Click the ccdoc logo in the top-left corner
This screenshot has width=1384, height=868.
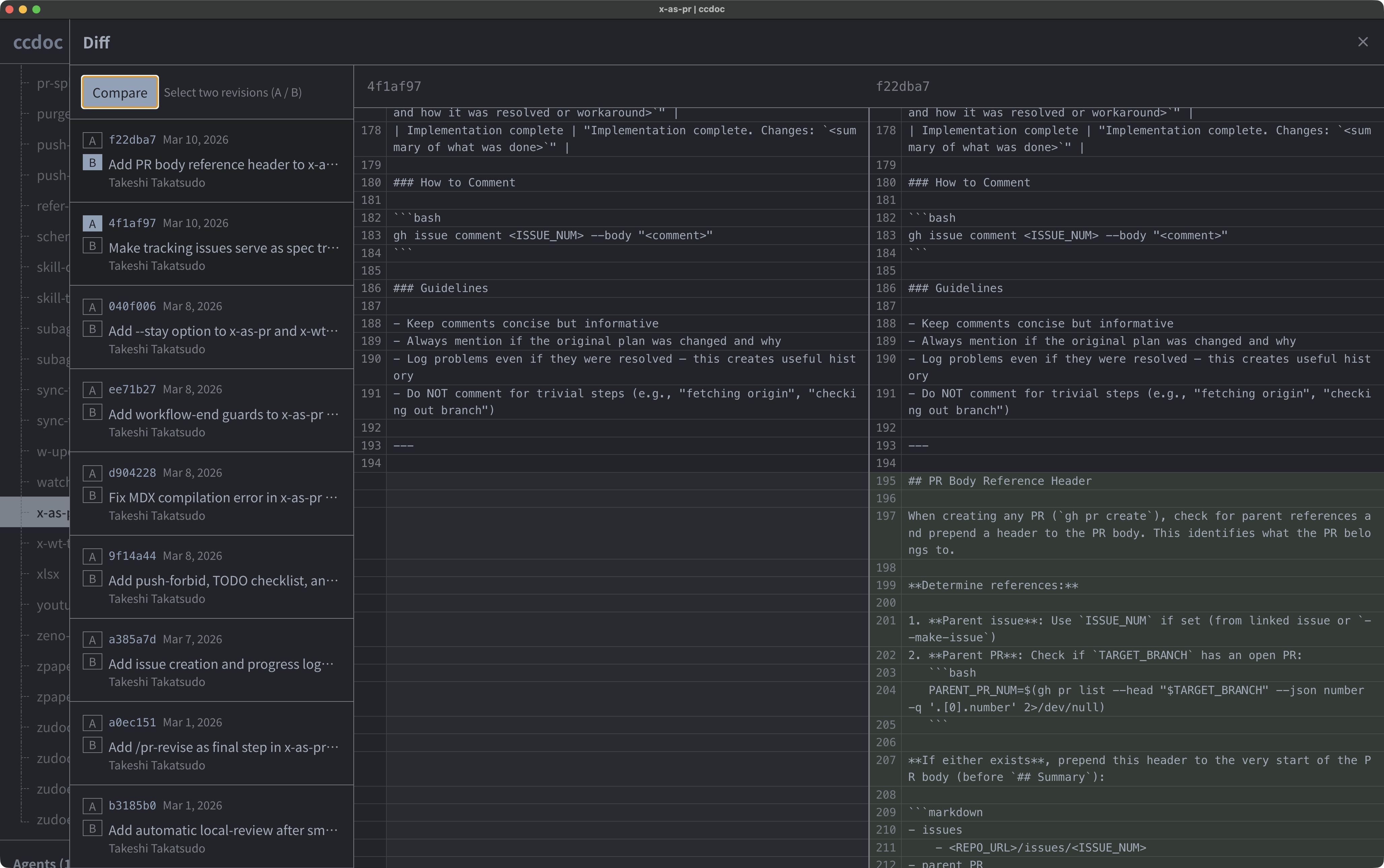(x=37, y=42)
